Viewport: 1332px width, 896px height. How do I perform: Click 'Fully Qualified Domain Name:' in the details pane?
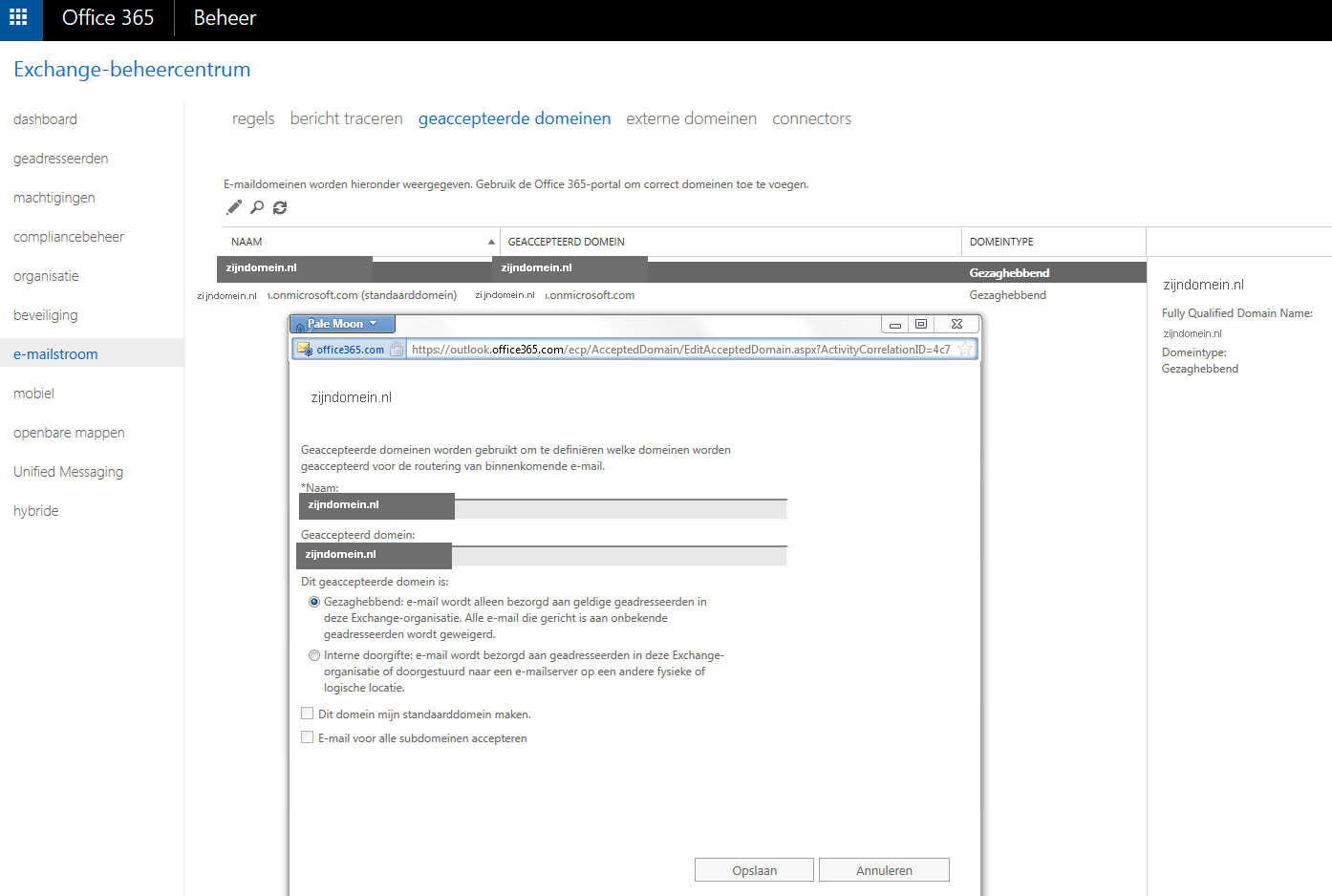tap(1237, 313)
